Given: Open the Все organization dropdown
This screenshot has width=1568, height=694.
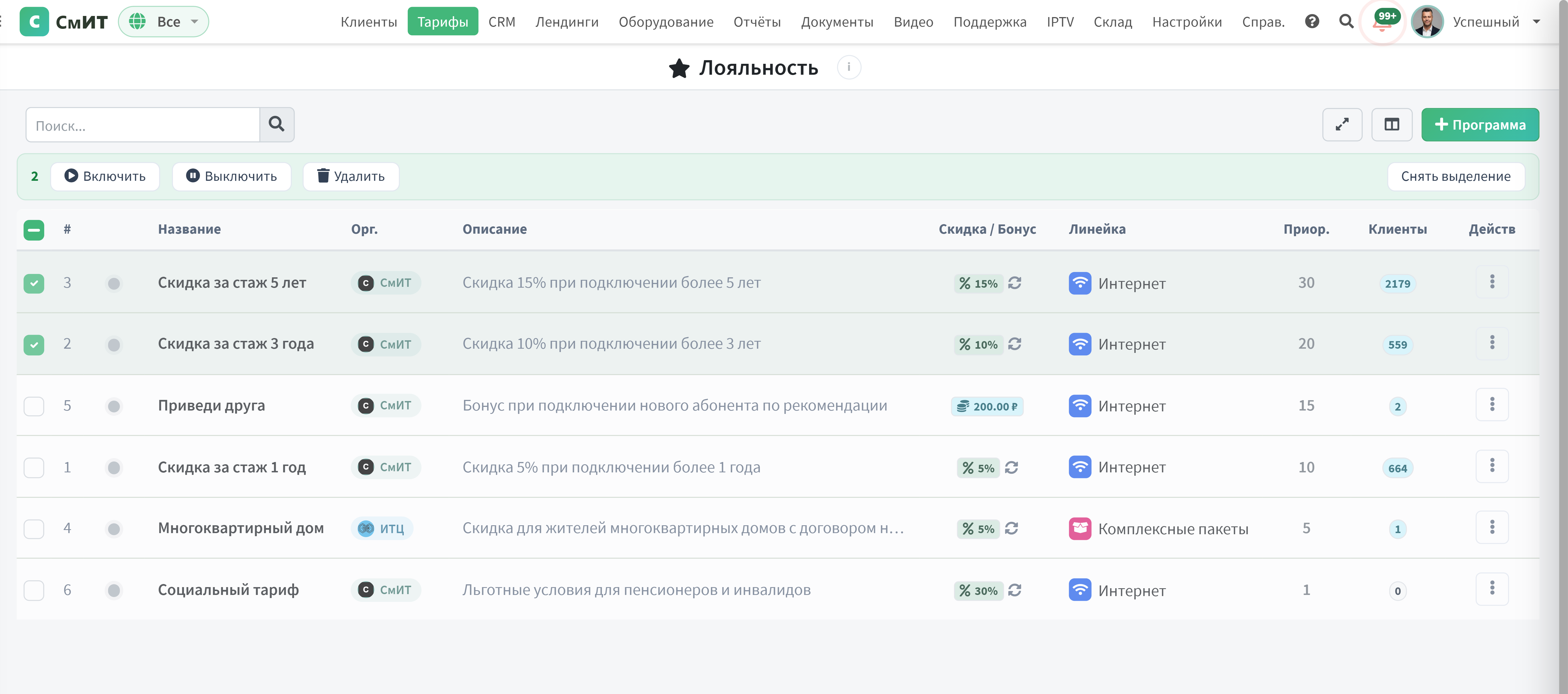Looking at the screenshot, I should [163, 22].
